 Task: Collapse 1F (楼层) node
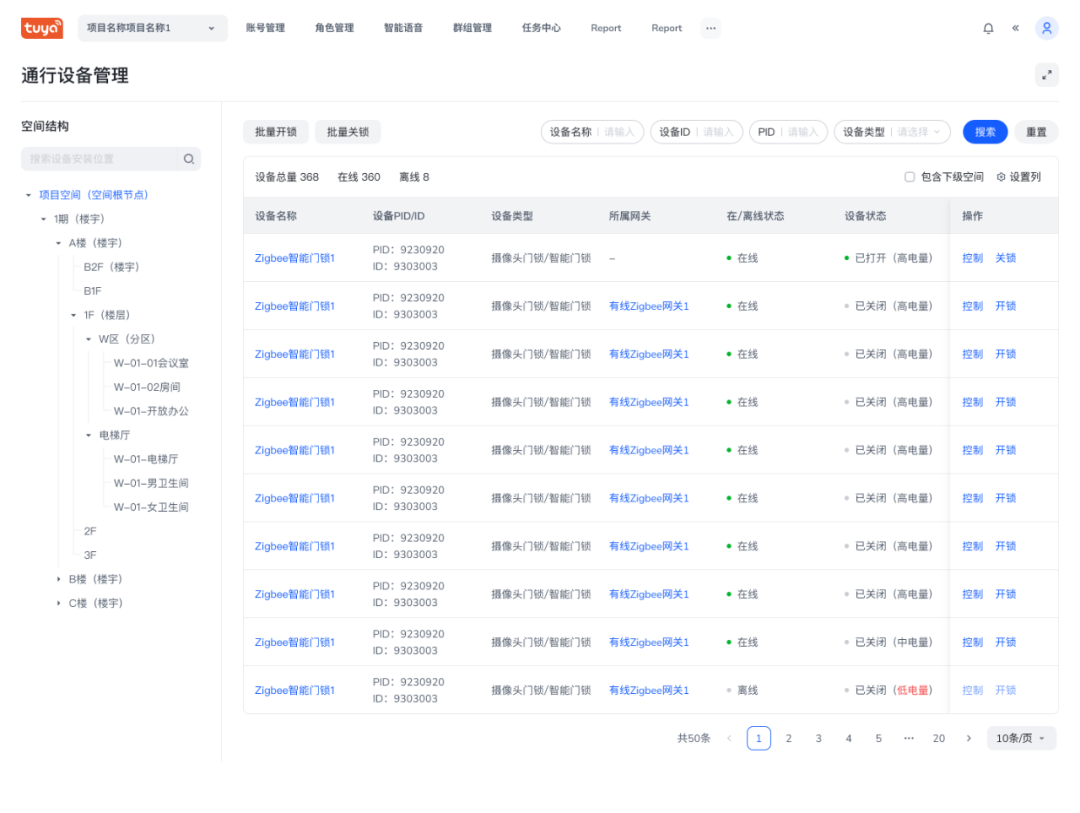coord(74,315)
